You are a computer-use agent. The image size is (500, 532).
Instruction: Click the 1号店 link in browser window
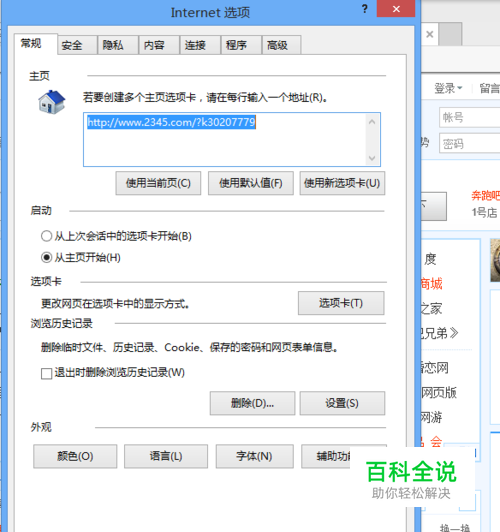click(x=484, y=213)
